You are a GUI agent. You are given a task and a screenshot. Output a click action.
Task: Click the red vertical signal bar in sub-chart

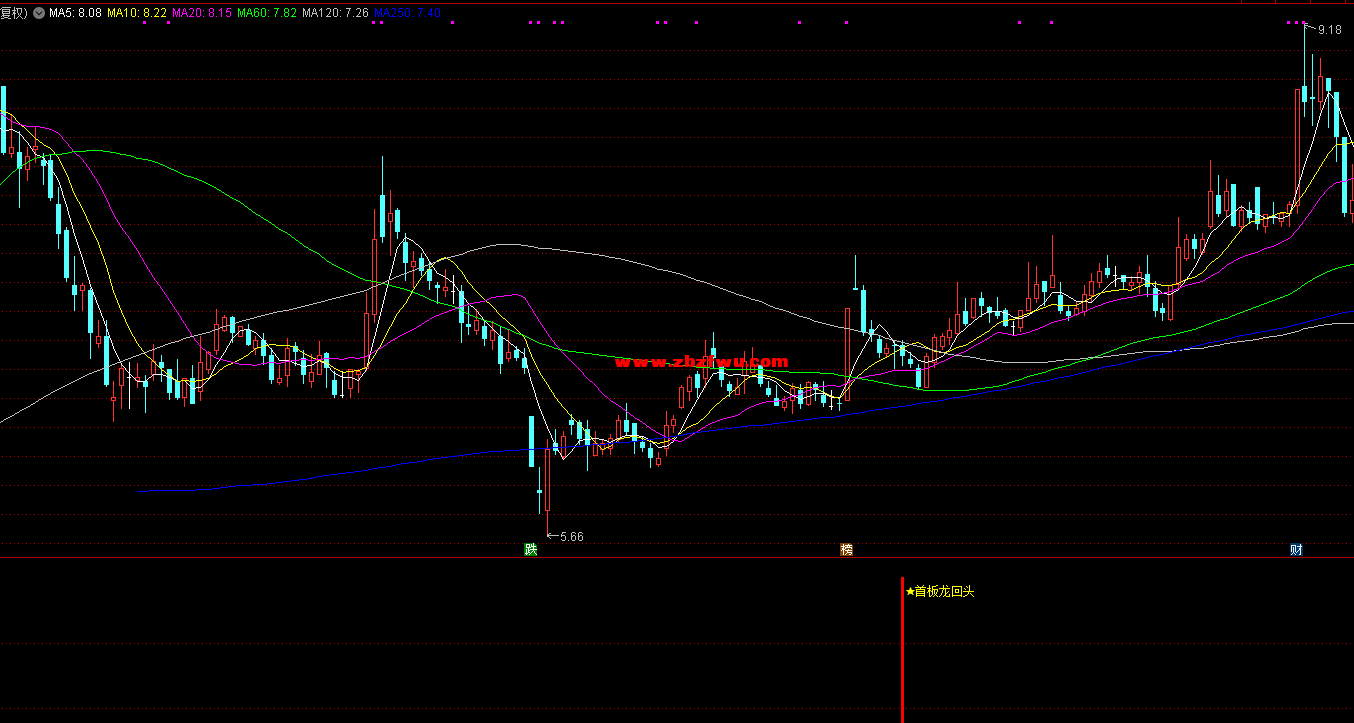tap(902, 650)
